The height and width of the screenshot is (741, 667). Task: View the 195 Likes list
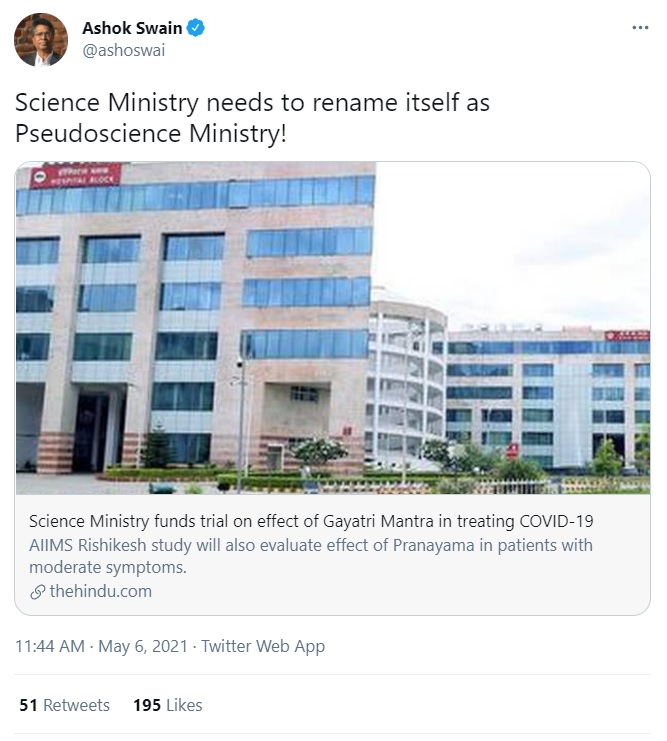(167, 705)
